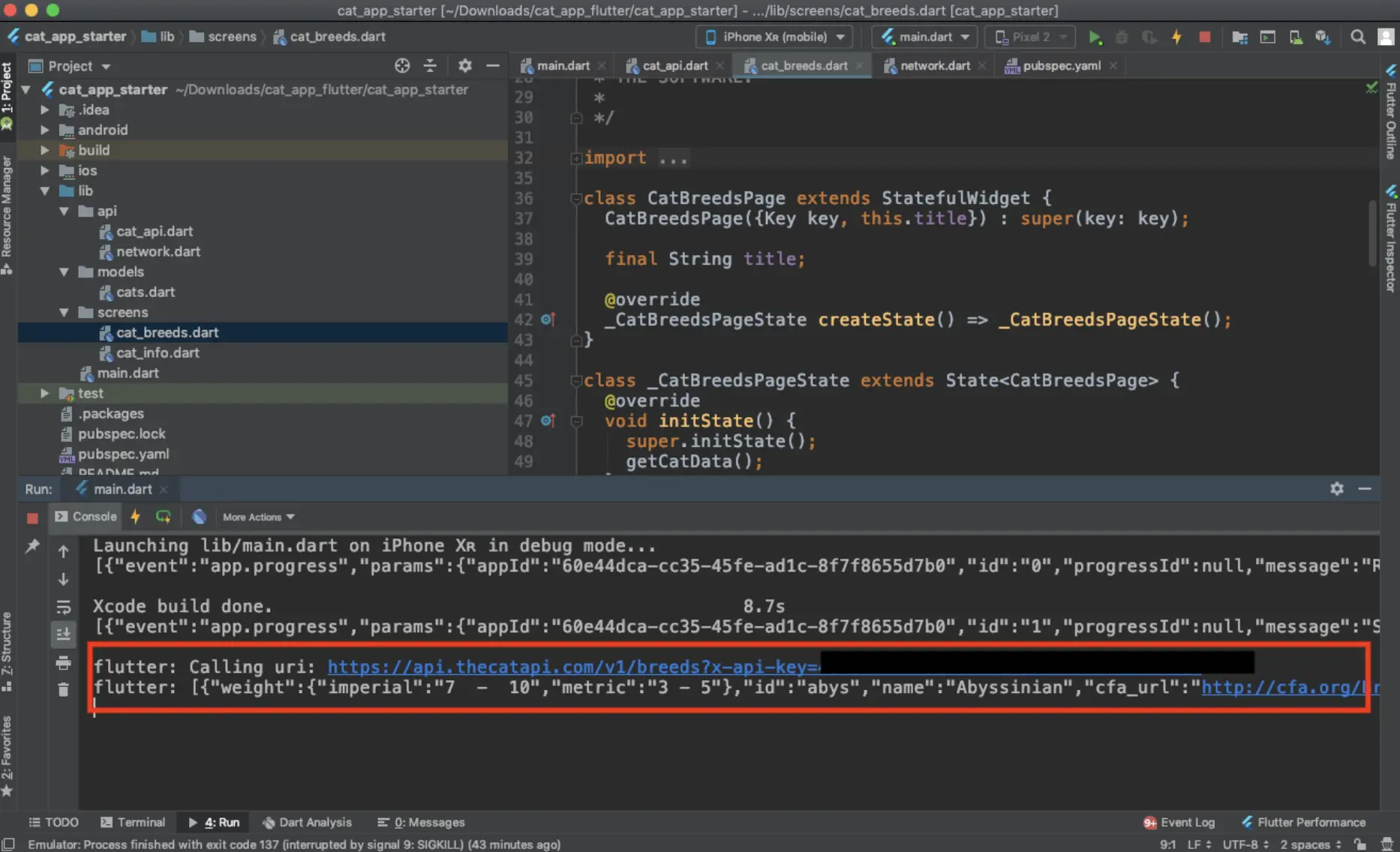The width and height of the screenshot is (1400, 852).
Task: Click the user avatar icon in toolbar
Action: click(1386, 37)
